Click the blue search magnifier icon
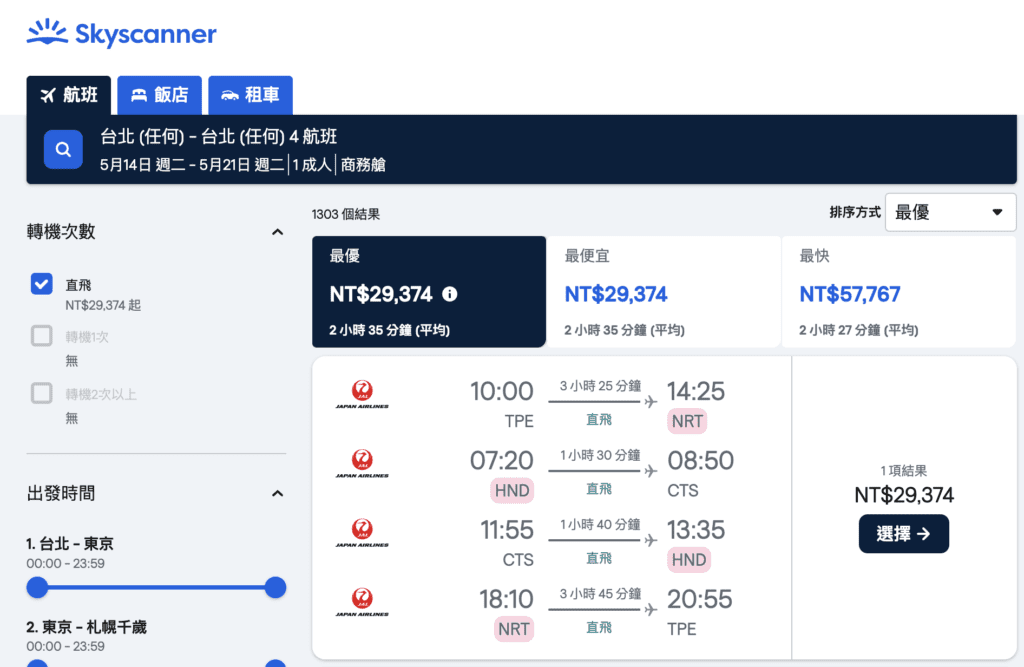Screen dimensions: 1024x667 coord(63,150)
